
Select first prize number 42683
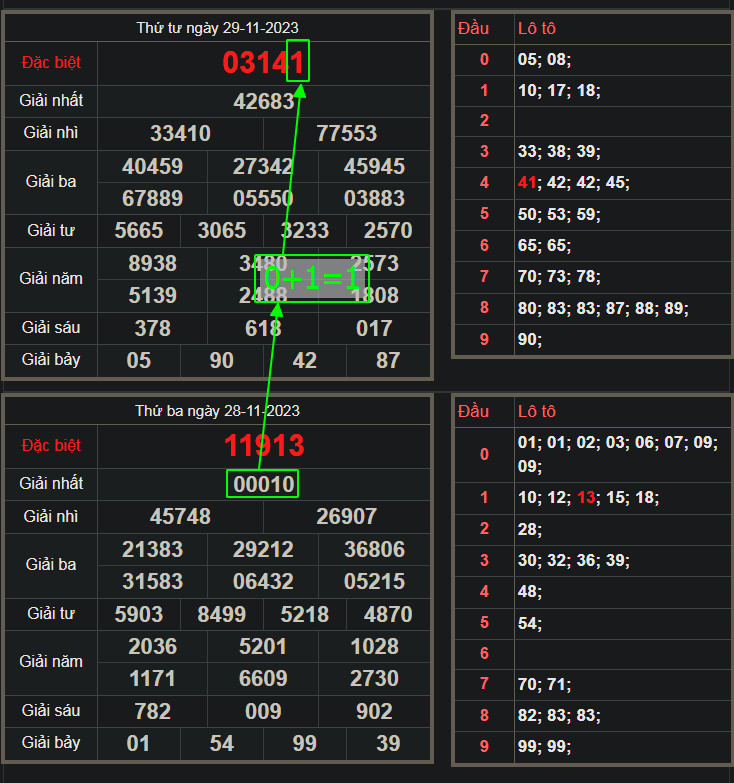(264, 101)
